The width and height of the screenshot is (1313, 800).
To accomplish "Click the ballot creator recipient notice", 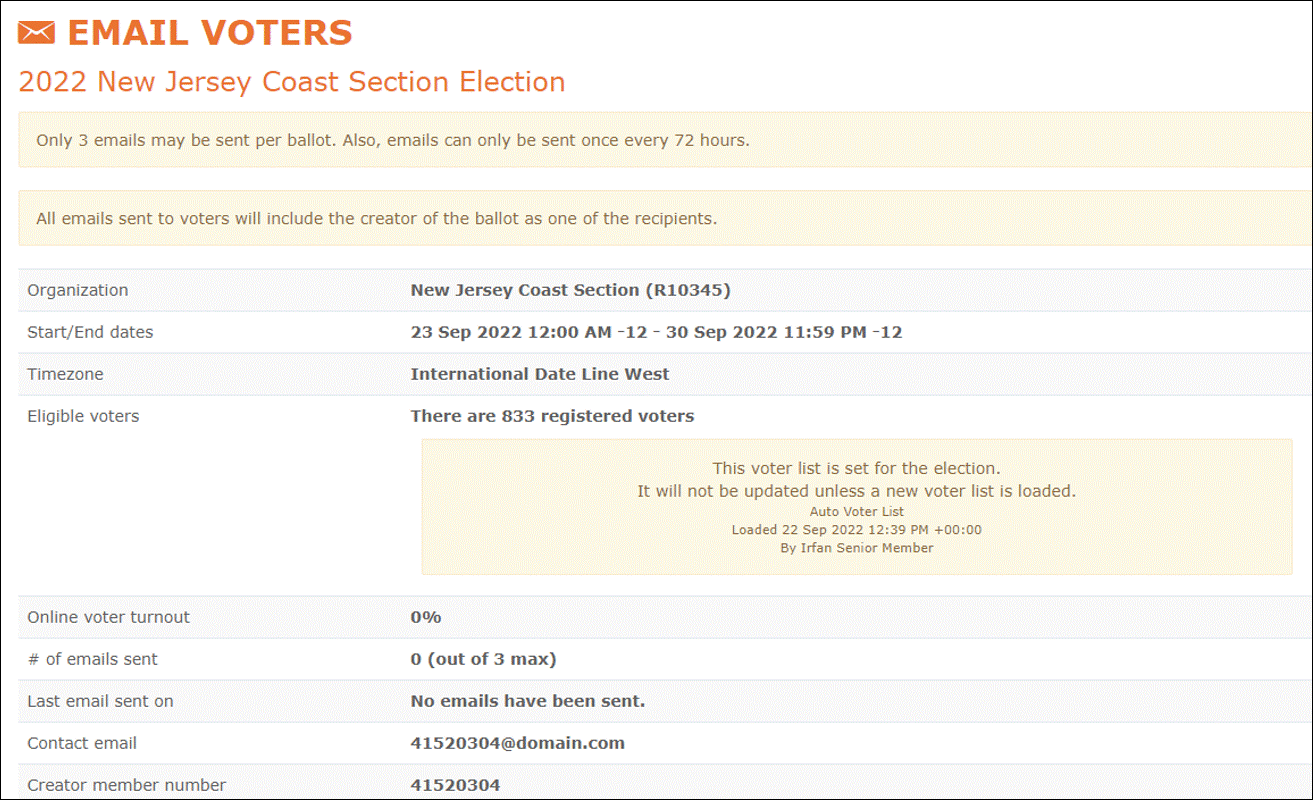I will coord(664,218).
